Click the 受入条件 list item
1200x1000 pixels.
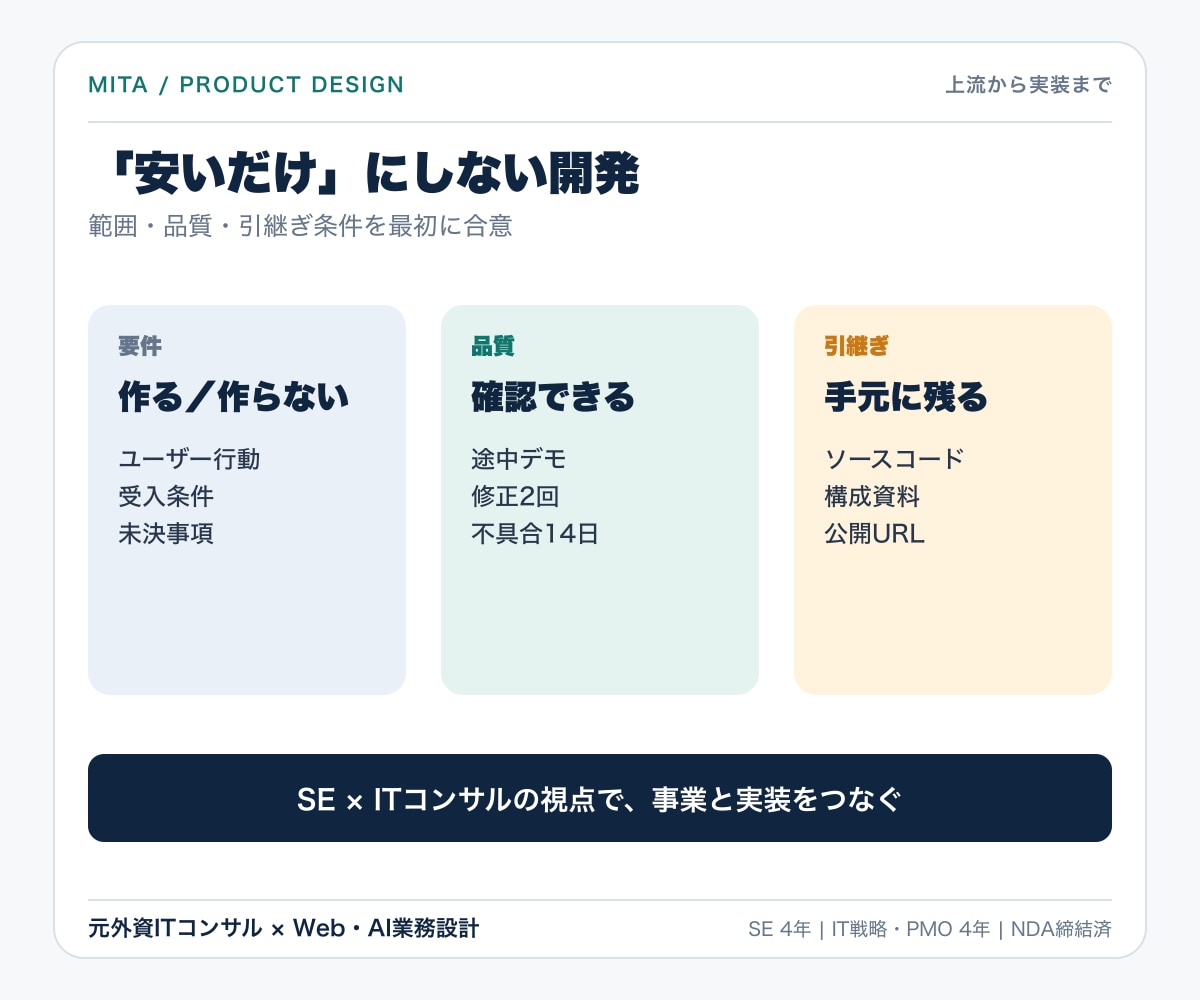tap(166, 496)
